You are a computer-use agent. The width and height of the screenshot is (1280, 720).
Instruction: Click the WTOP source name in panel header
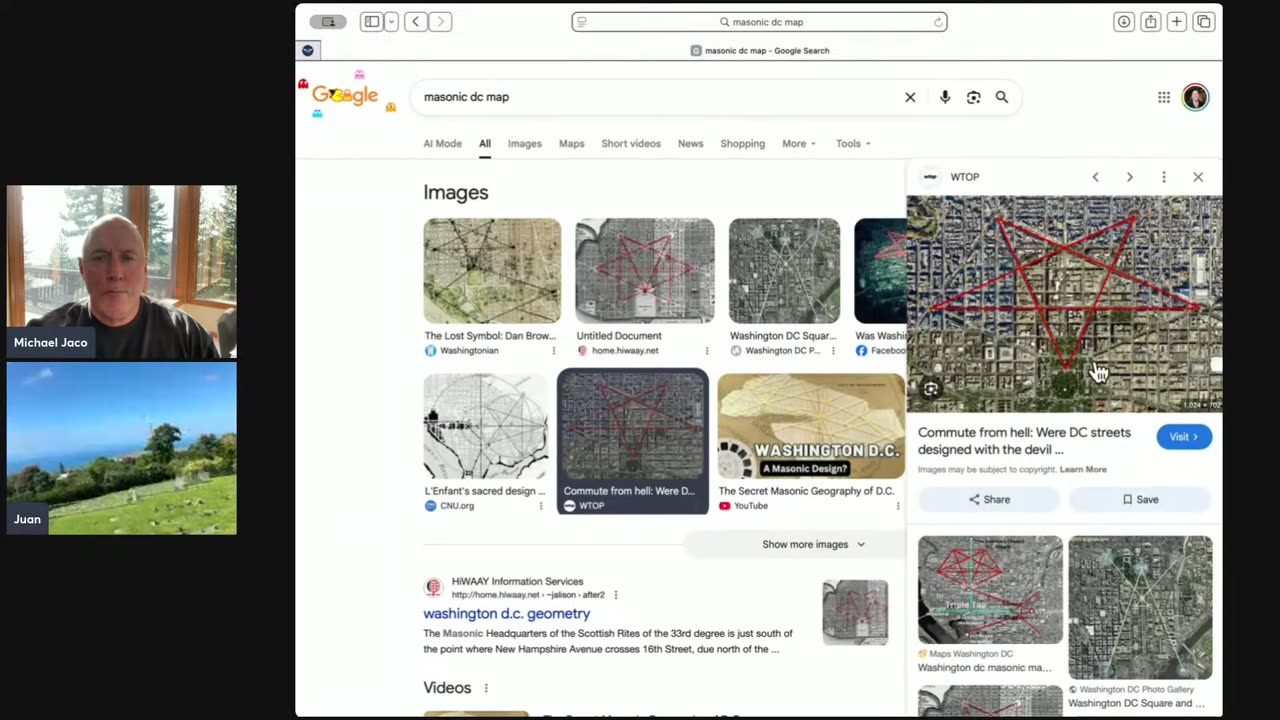coord(965,177)
